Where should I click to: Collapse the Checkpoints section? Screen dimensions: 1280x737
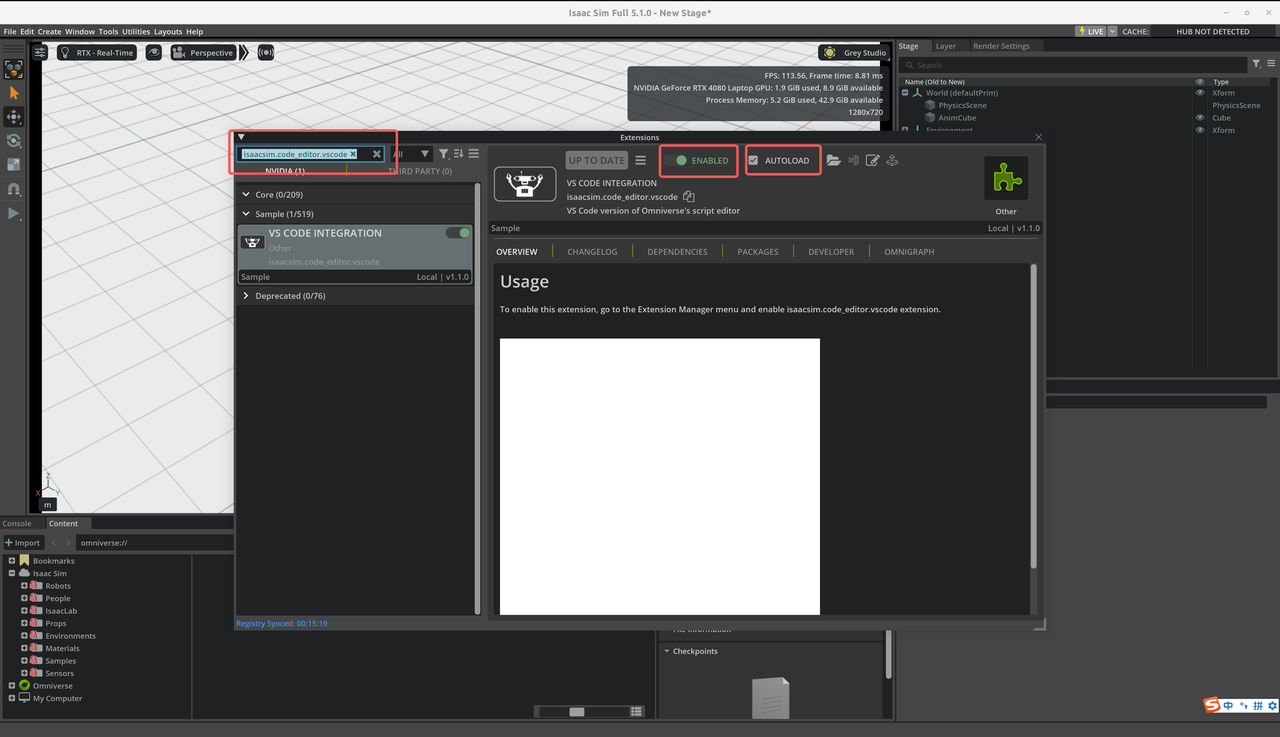click(667, 651)
